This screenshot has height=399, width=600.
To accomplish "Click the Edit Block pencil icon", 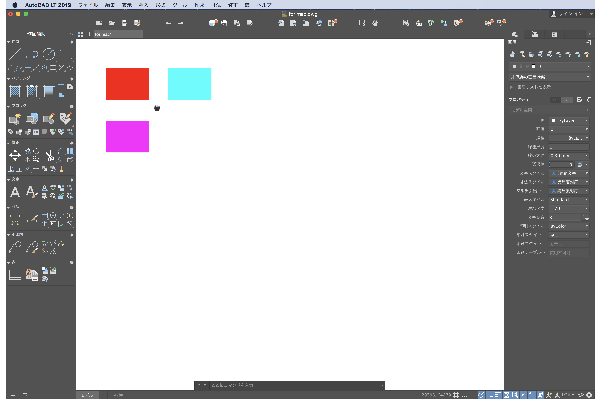I will (x=49, y=119).
